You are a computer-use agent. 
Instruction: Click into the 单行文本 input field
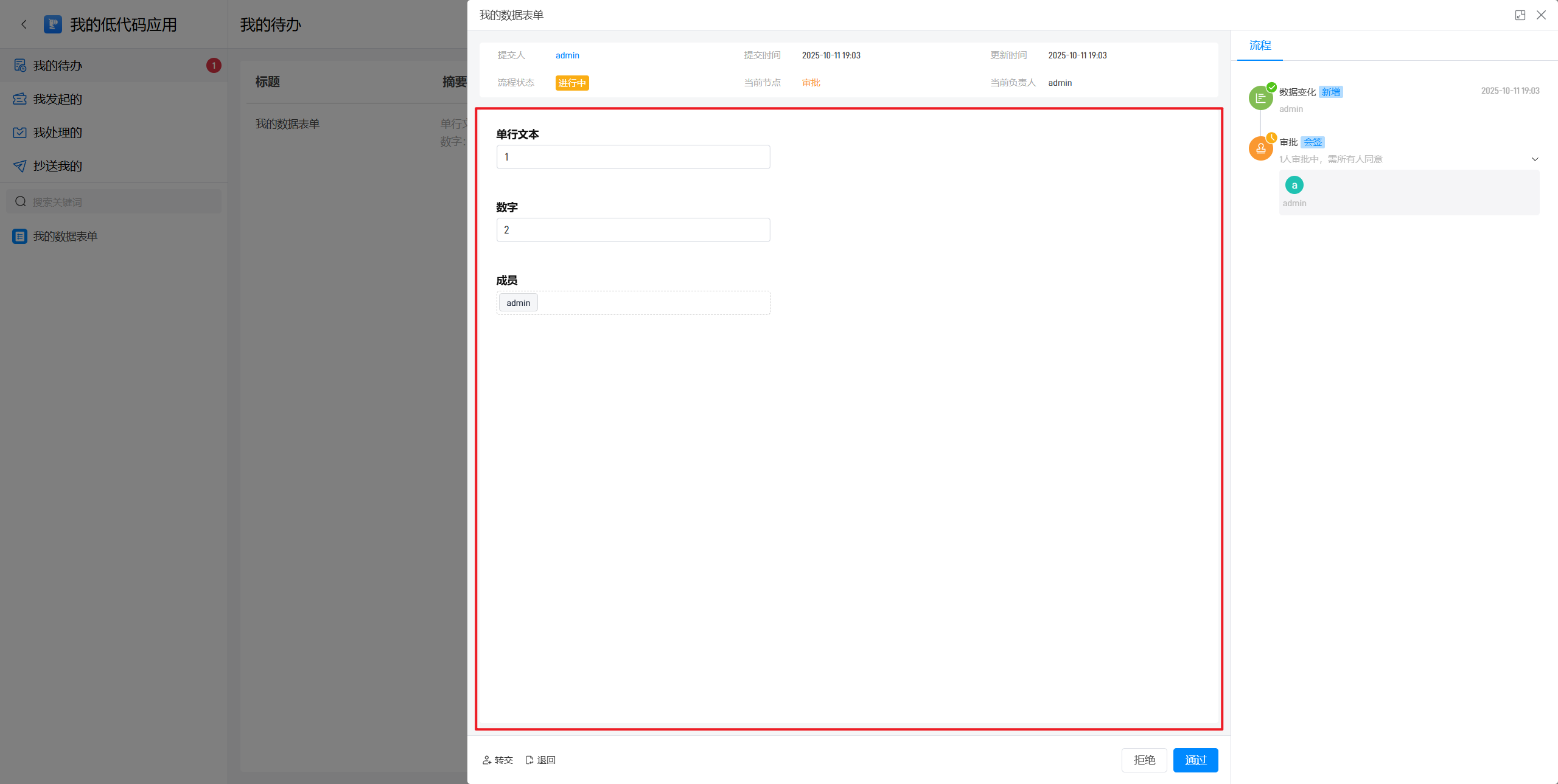(633, 157)
